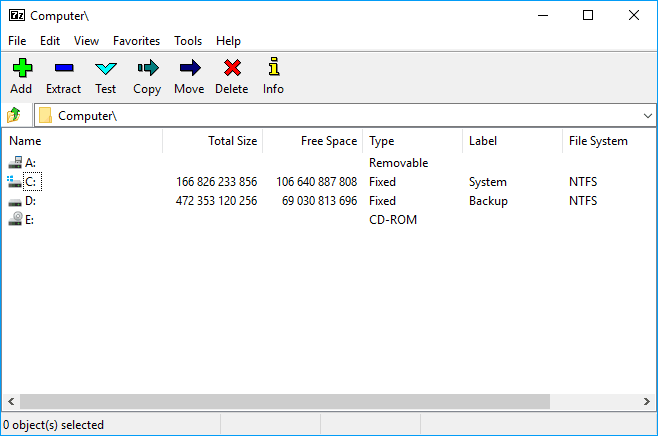Click the green Add plus icon
Image resolution: width=658 pixels, height=436 pixels.
click(x=22, y=68)
